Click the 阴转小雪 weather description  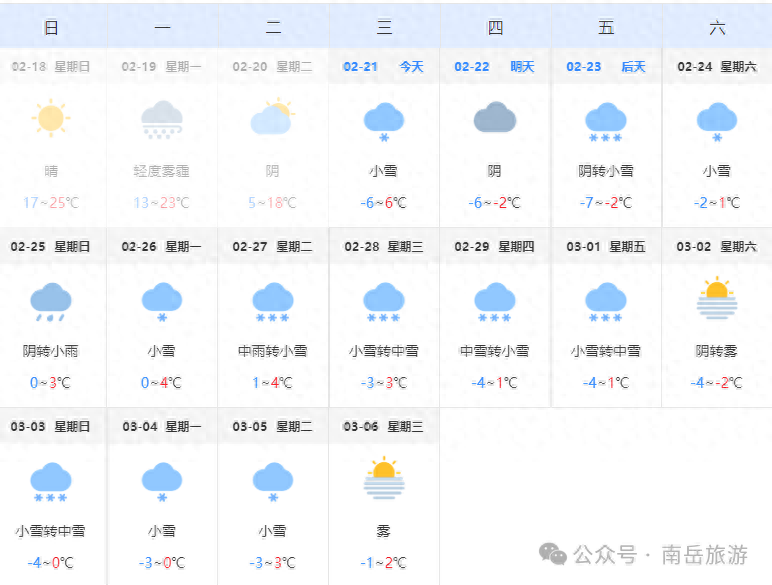606,171
